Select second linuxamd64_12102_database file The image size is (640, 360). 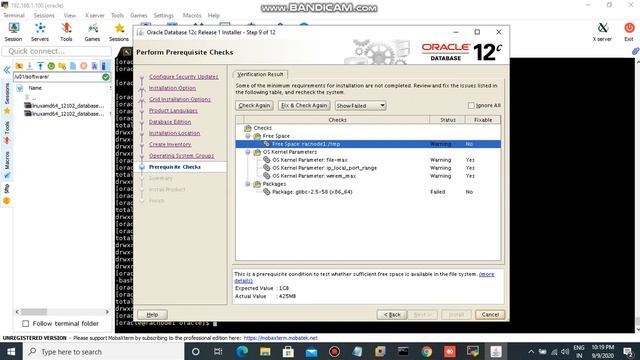(64, 114)
